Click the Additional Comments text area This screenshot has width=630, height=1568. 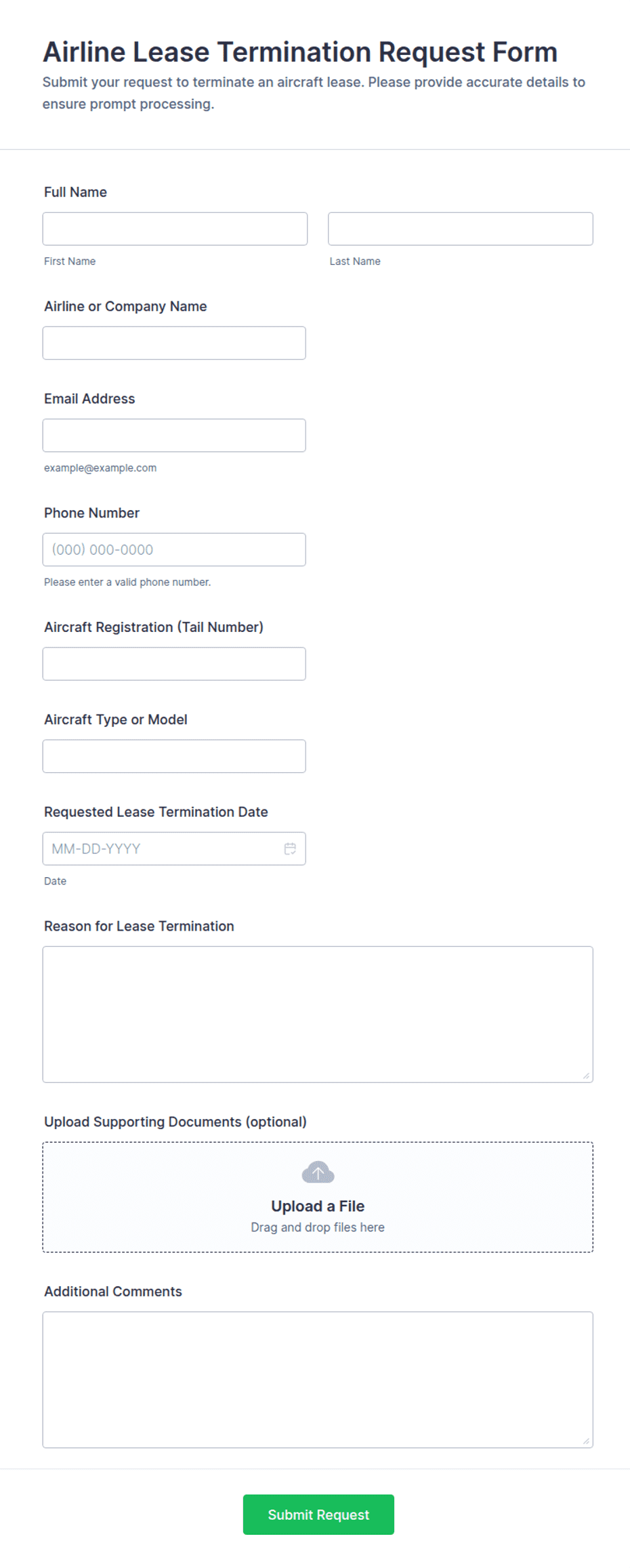pyautogui.click(x=318, y=1380)
